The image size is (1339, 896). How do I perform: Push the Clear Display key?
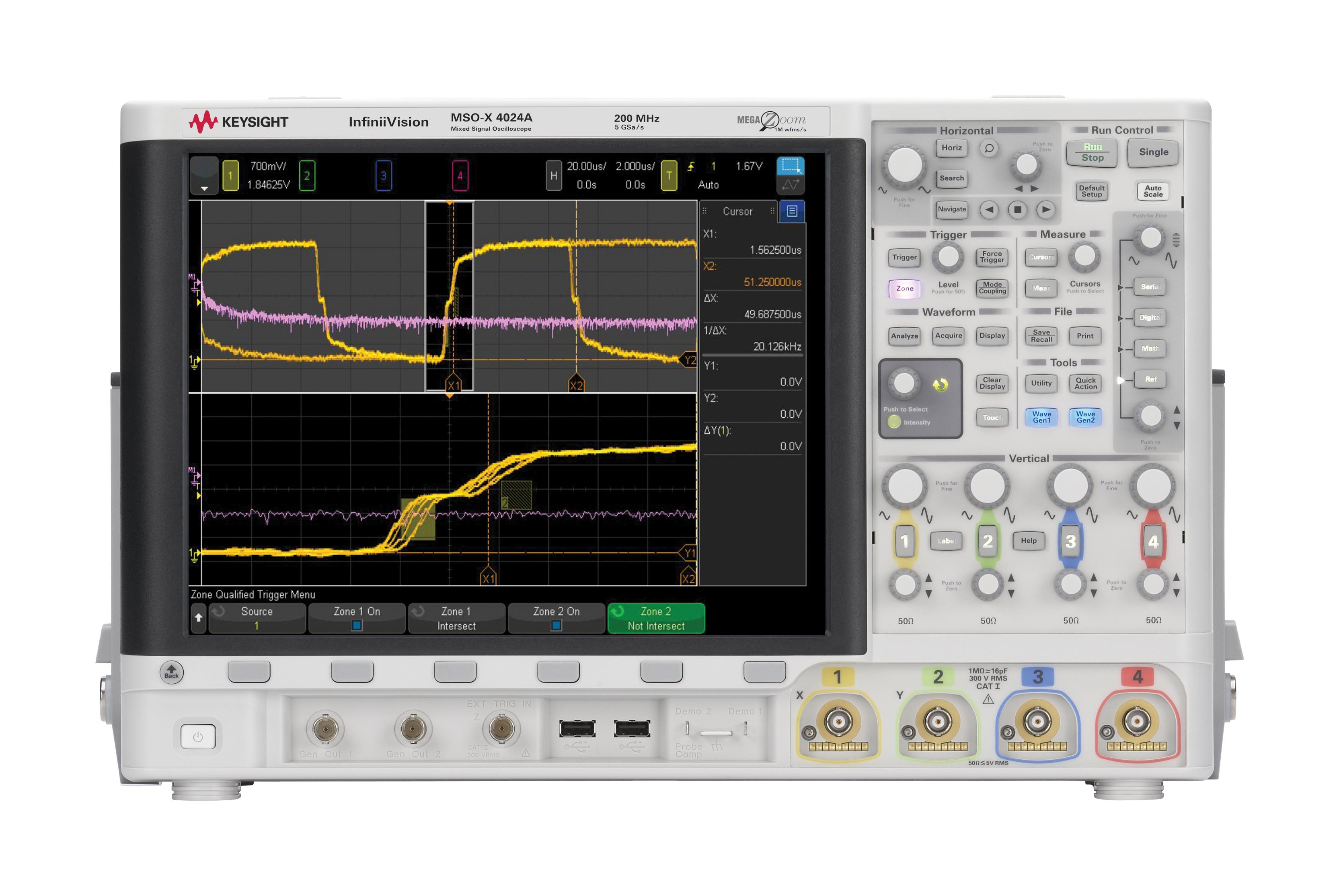[992, 383]
